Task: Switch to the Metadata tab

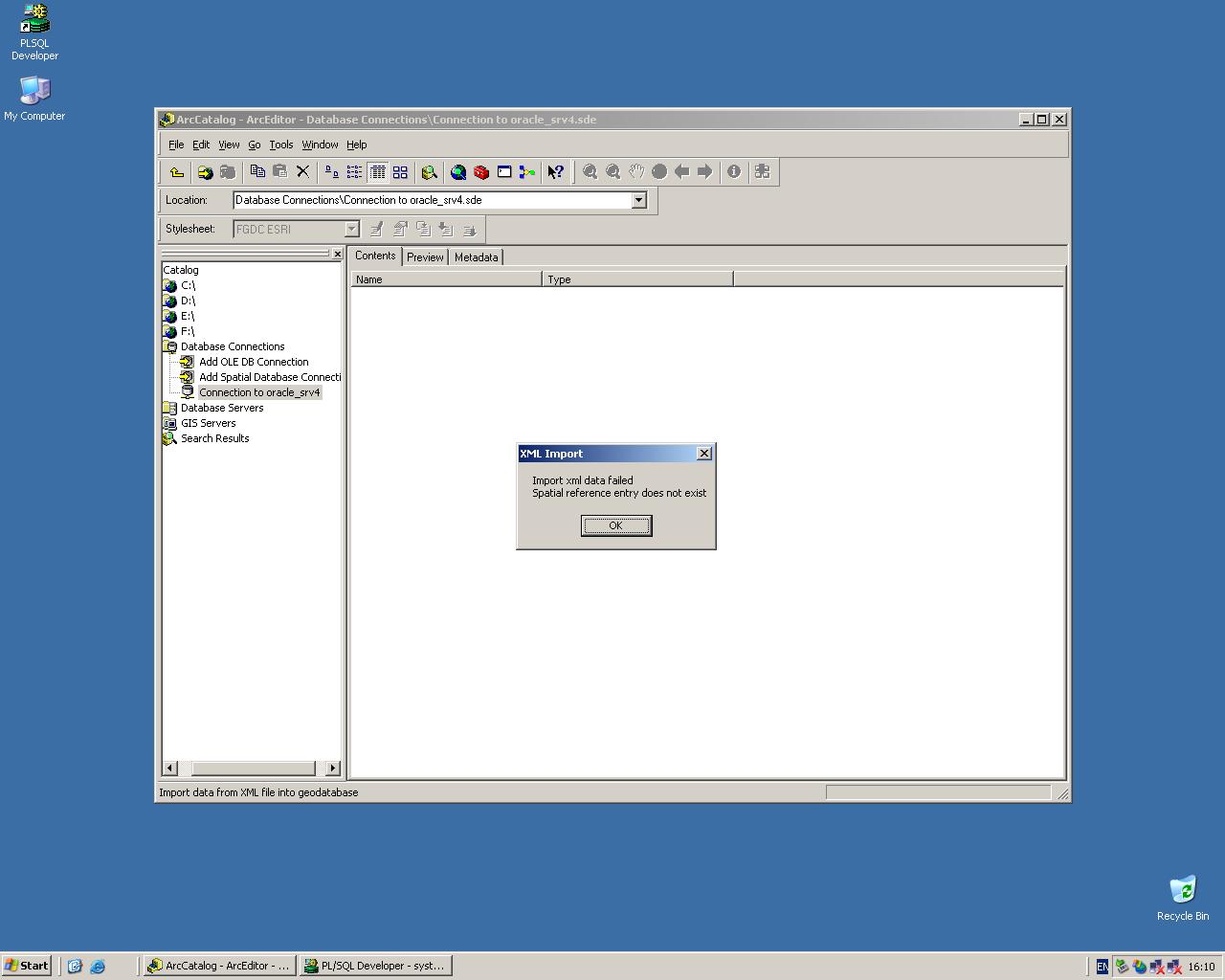Action: [x=476, y=257]
